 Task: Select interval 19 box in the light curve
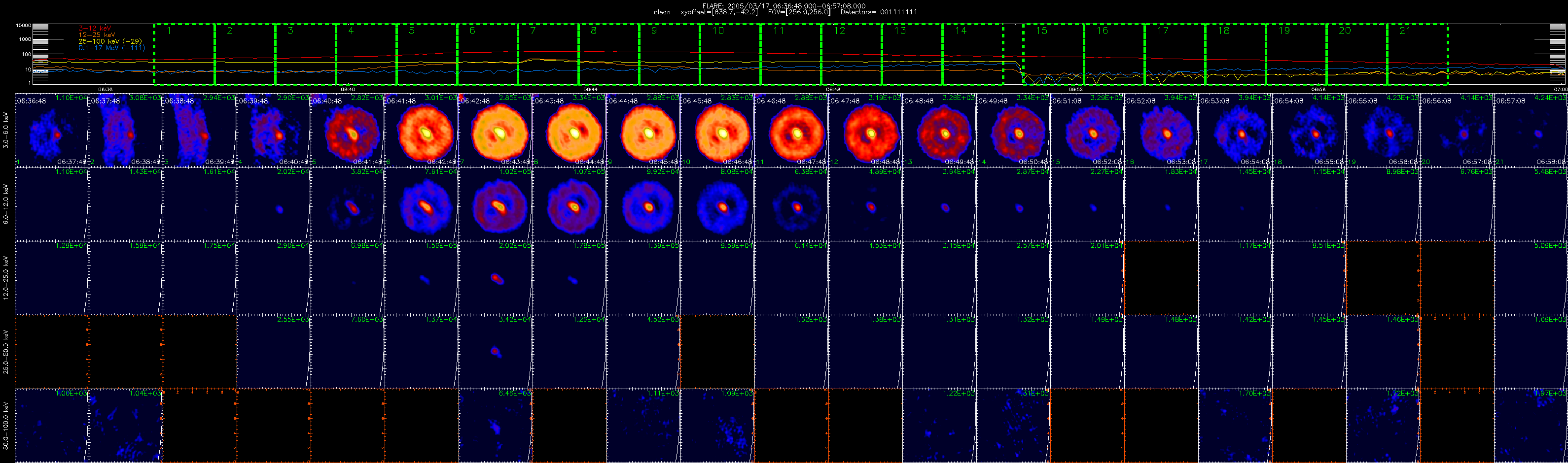(1296, 54)
